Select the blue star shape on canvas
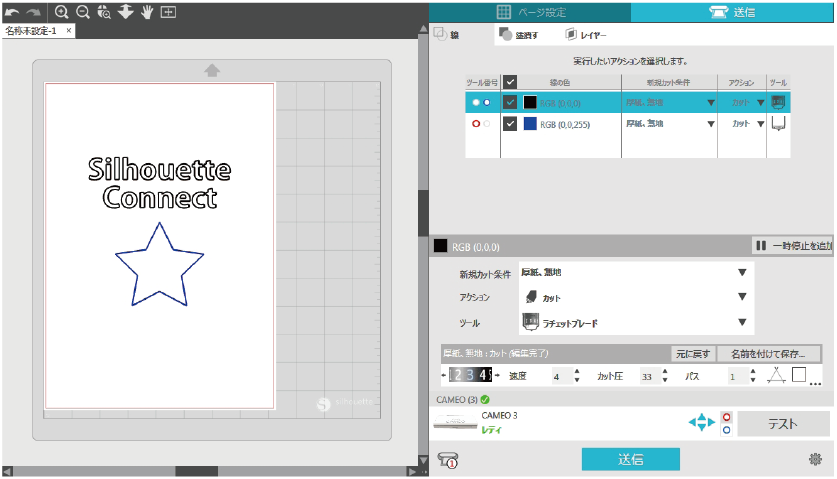 pyautogui.click(x=159, y=264)
